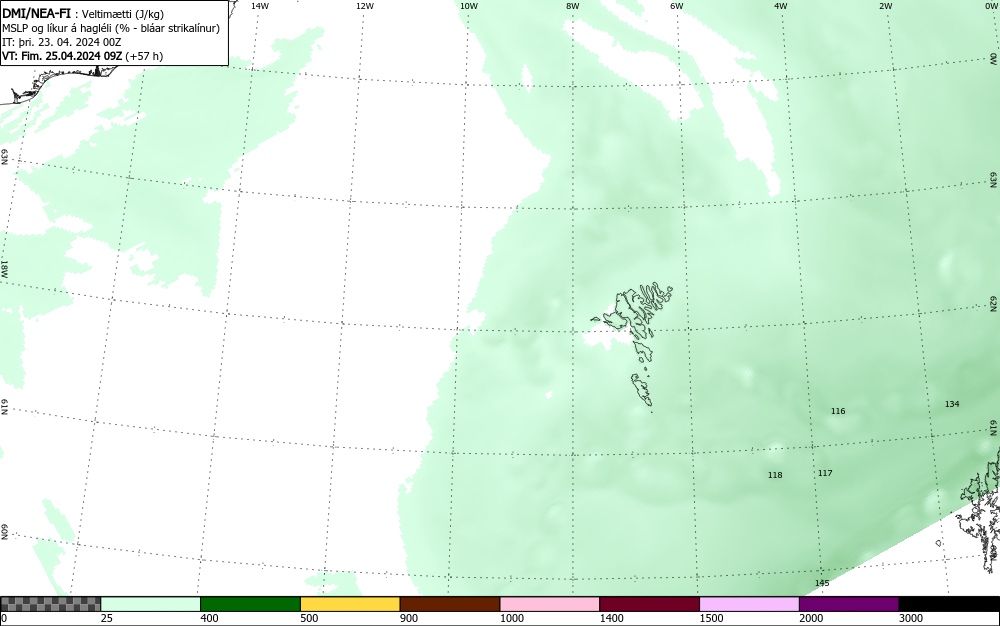Click the 12W longitude label
The height and width of the screenshot is (626, 1000).
click(x=365, y=6)
